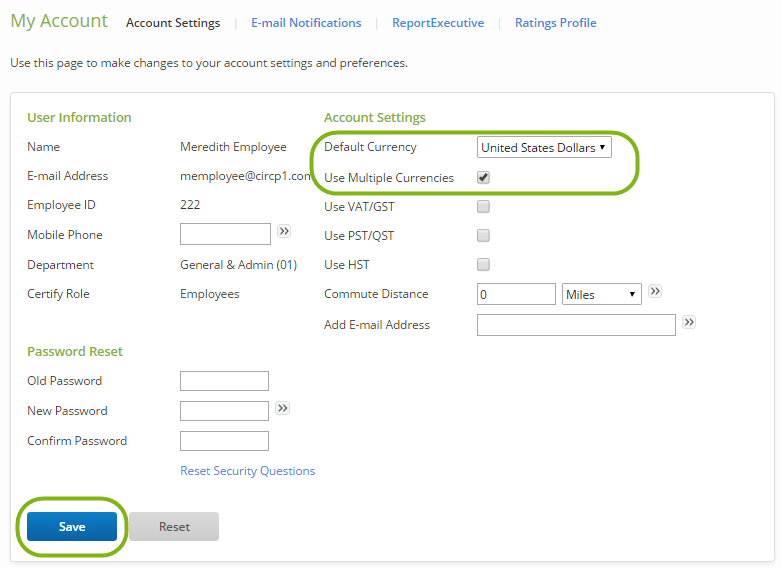Check the Use HST option

point(483,265)
